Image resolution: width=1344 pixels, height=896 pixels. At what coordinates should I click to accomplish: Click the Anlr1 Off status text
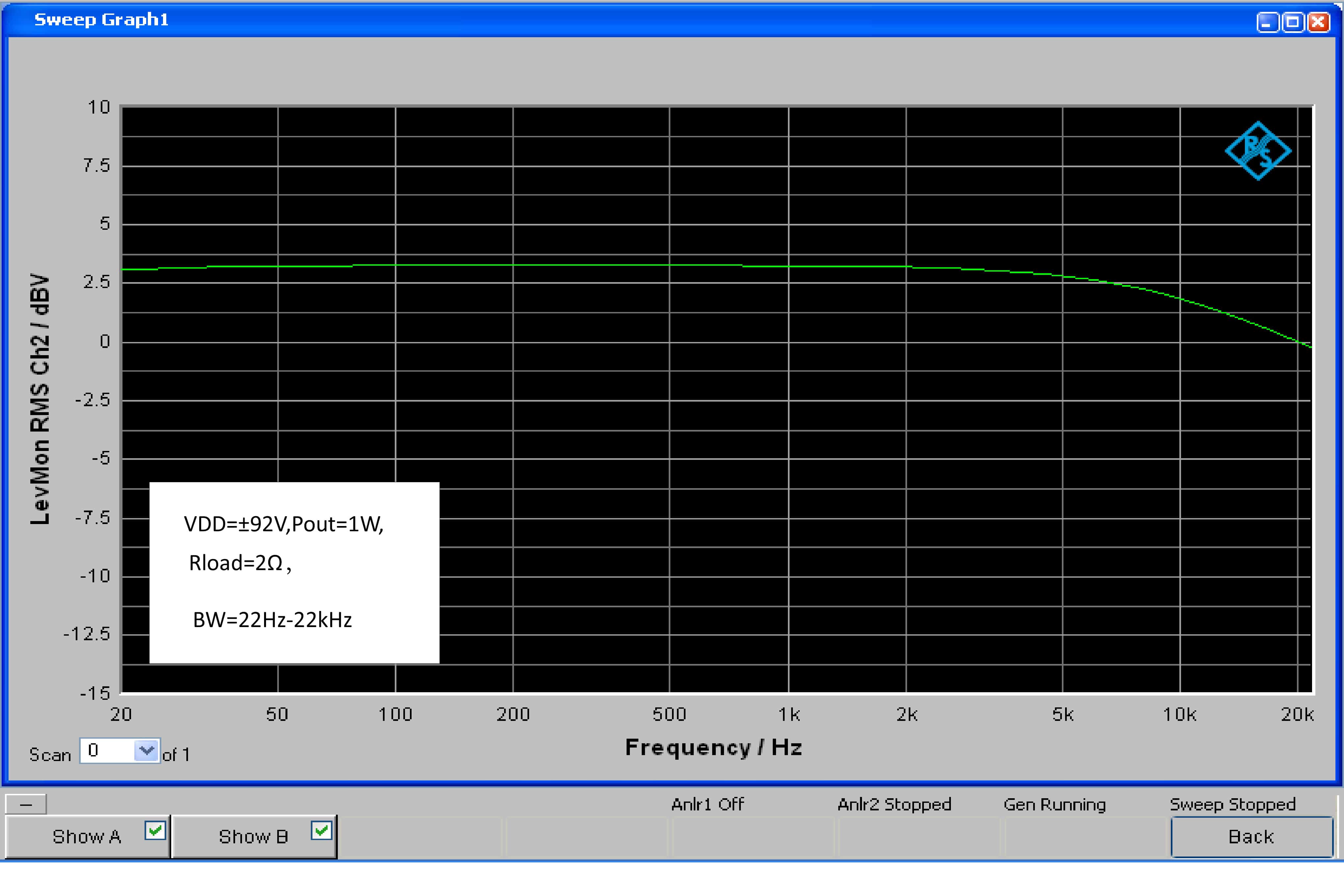pyautogui.click(x=708, y=804)
